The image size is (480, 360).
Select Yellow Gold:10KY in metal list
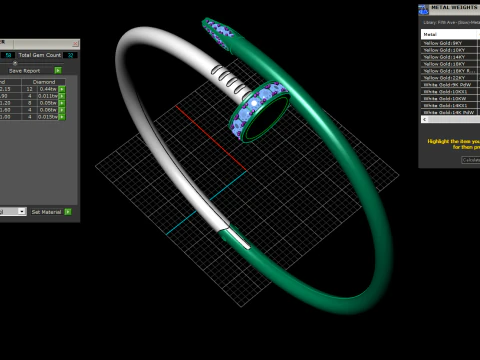click(449, 50)
